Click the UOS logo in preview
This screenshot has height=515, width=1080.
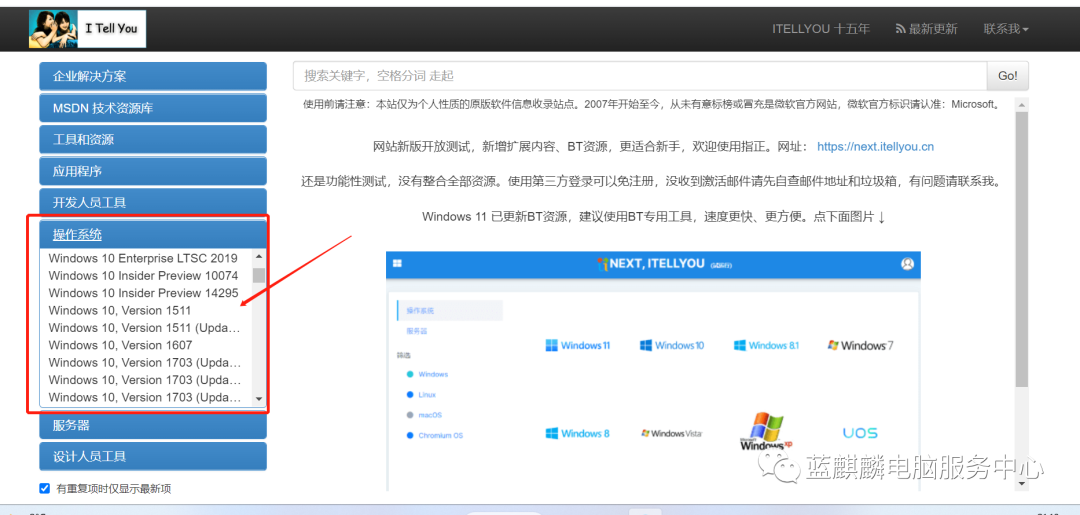860,433
